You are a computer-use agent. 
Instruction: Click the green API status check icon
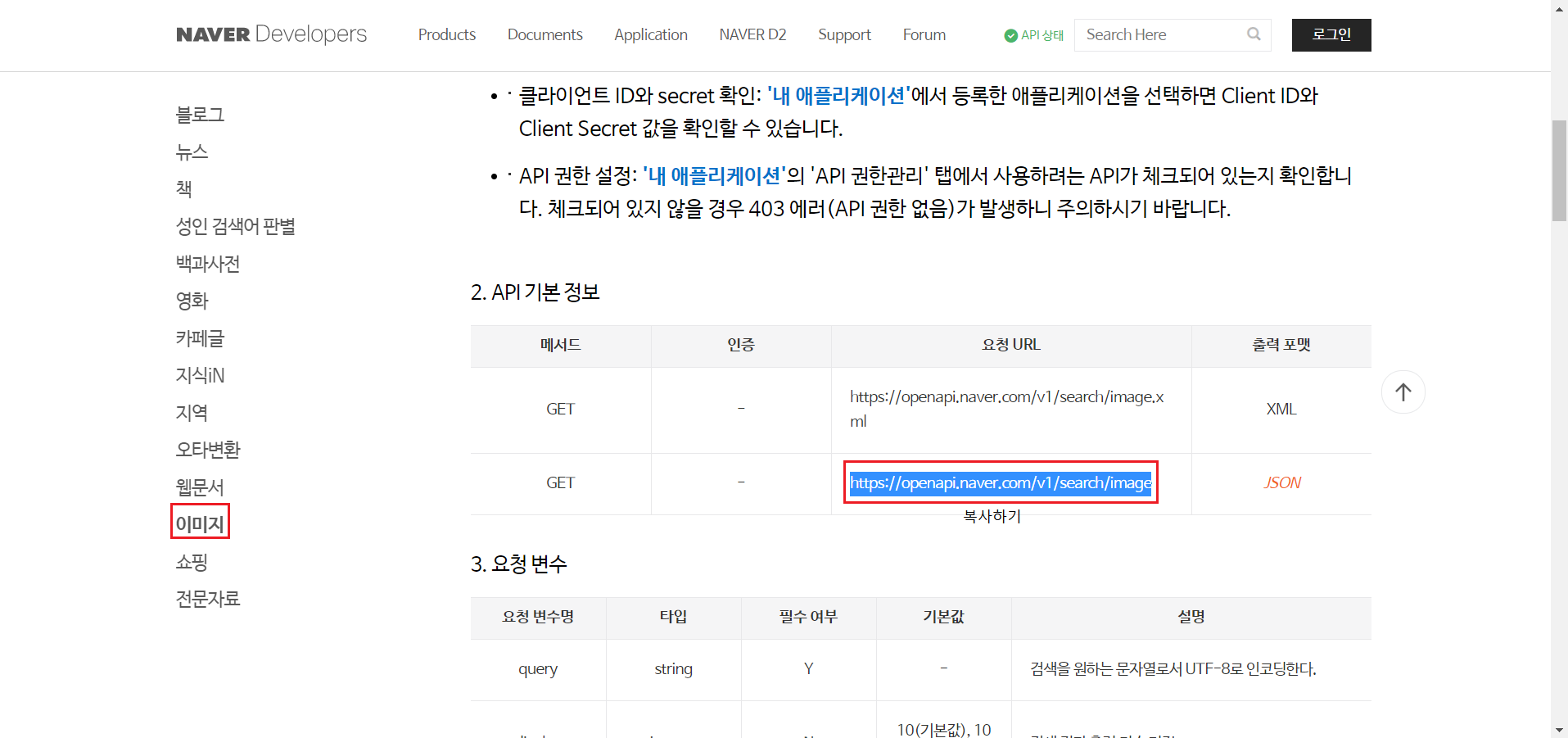click(1010, 35)
